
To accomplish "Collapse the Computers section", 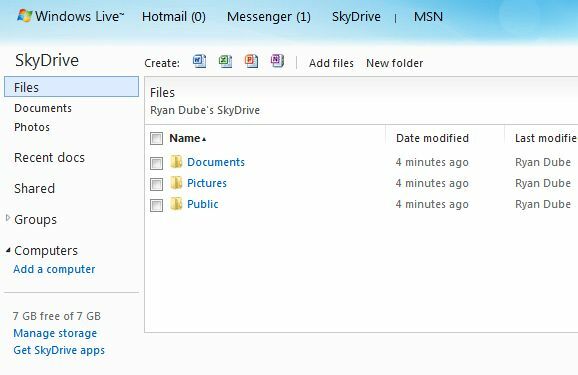I will 8,250.
